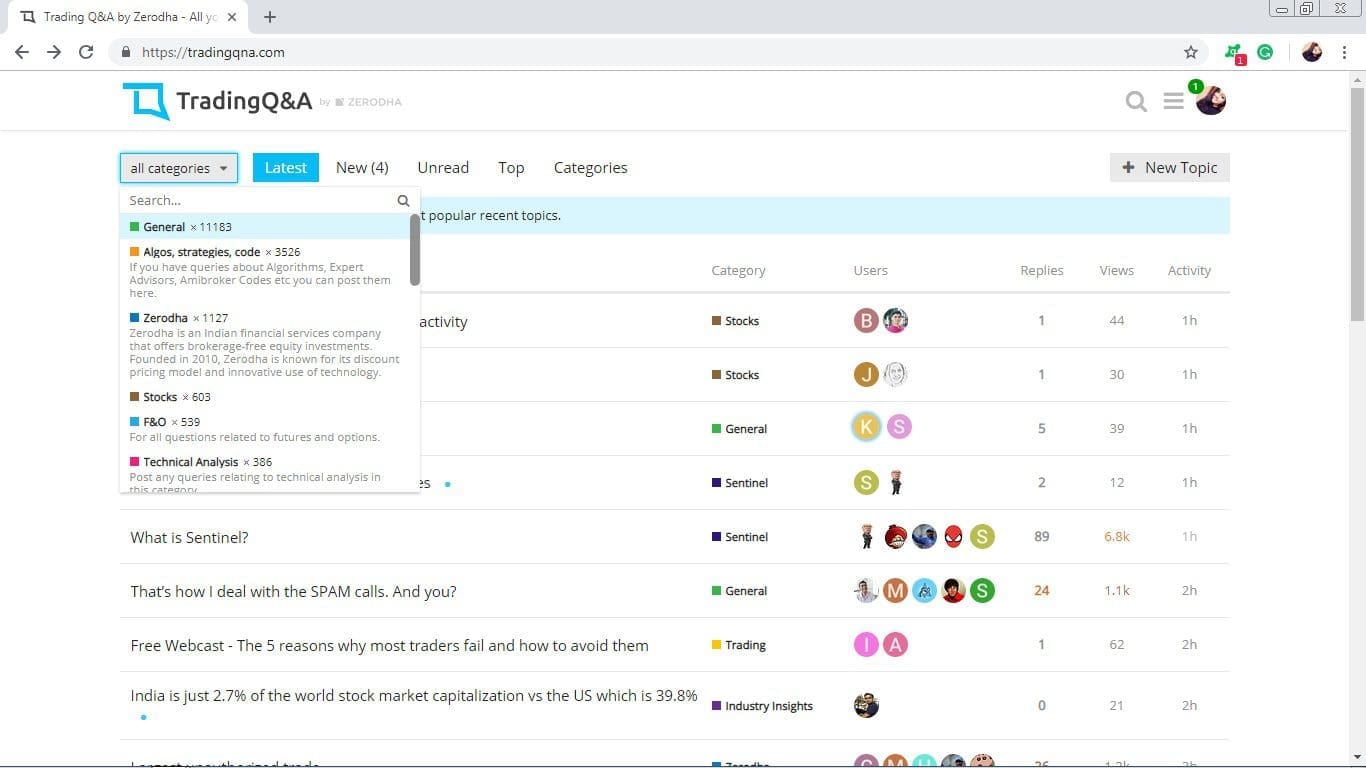Click the New Topic button

pyautogui.click(x=1169, y=167)
